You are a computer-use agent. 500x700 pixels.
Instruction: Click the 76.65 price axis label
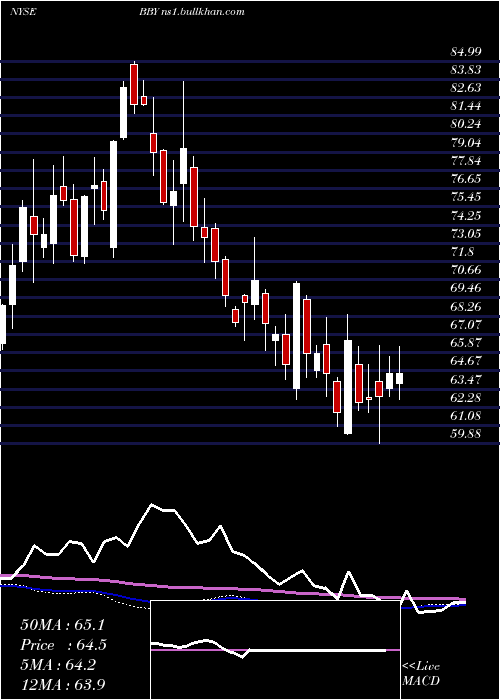pos(466,179)
